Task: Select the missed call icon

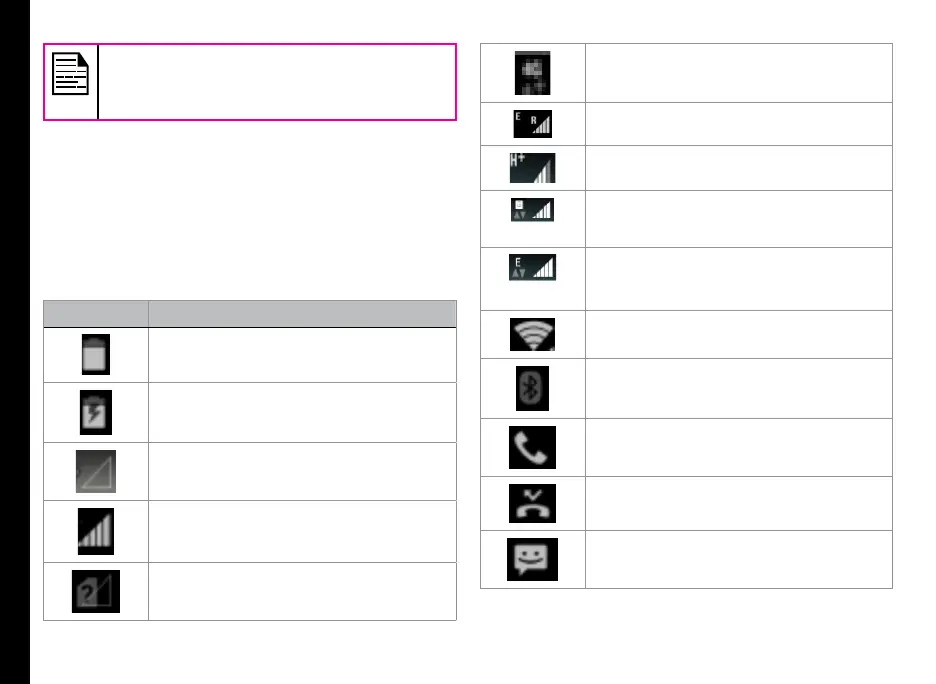Action: (x=532, y=504)
